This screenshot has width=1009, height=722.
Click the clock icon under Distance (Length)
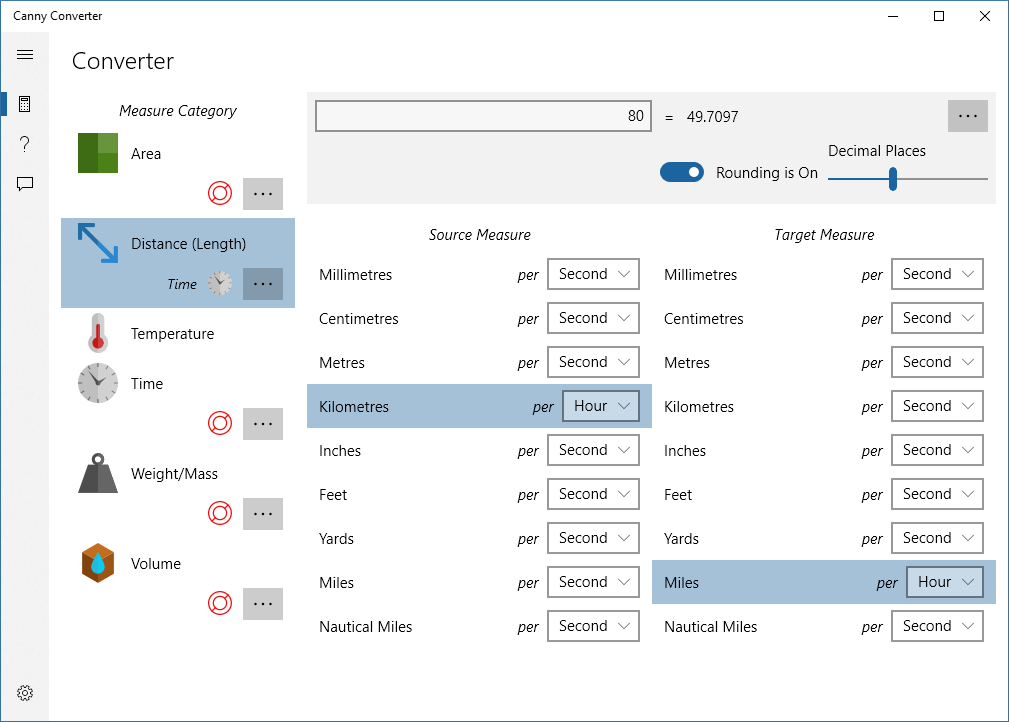pos(220,284)
